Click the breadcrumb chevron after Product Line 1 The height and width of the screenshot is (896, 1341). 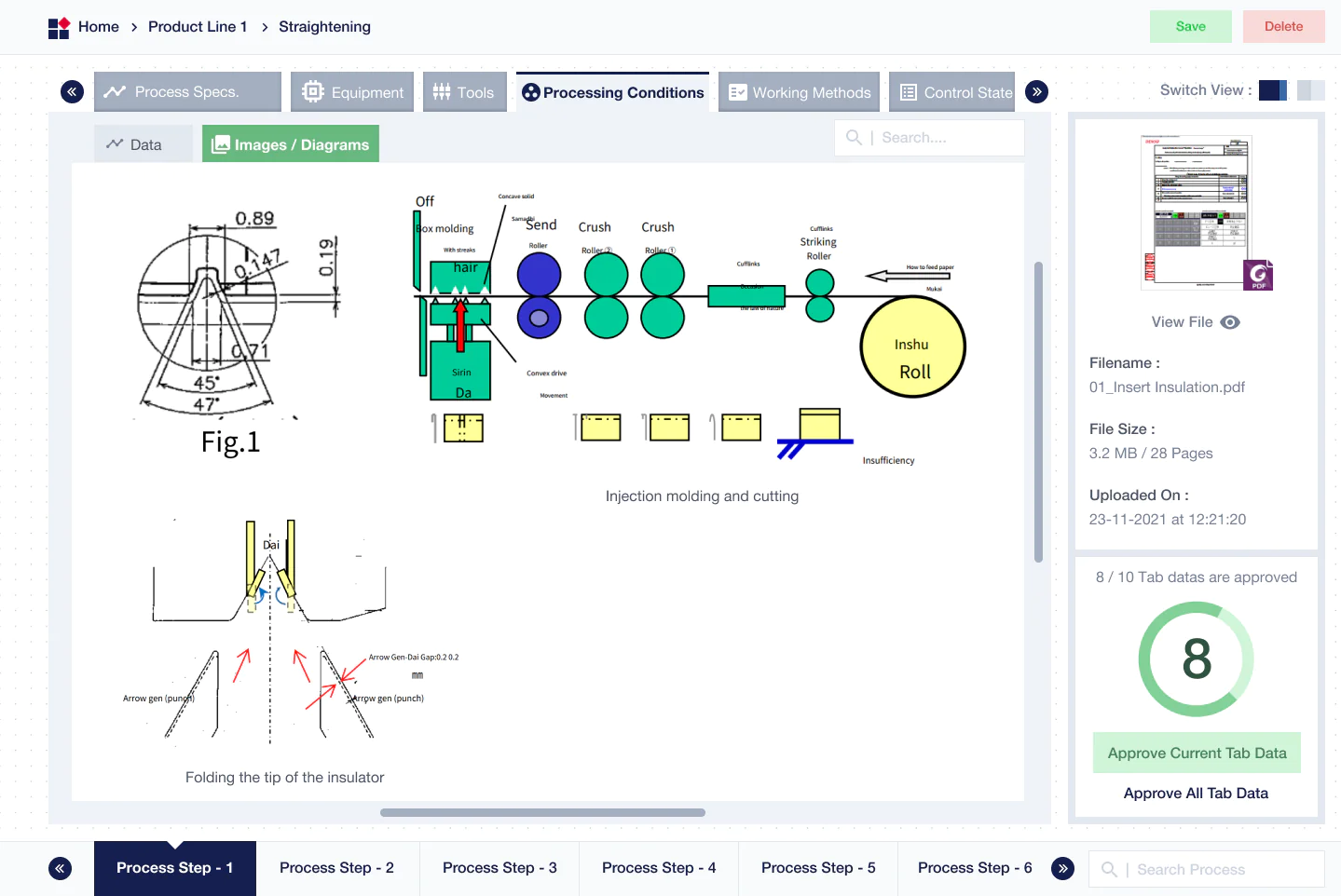(265, 27)
